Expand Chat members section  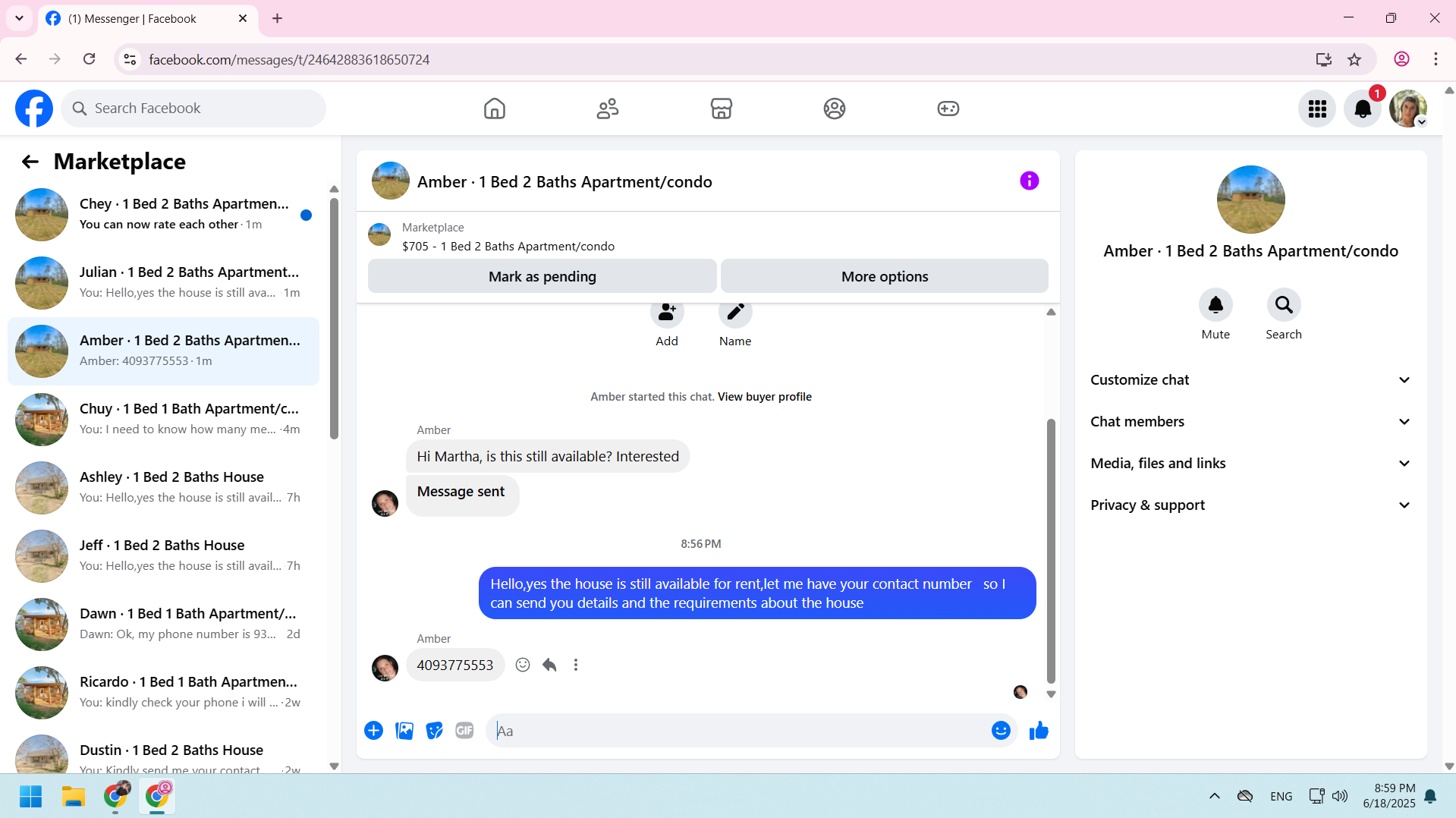[1251, 422]
